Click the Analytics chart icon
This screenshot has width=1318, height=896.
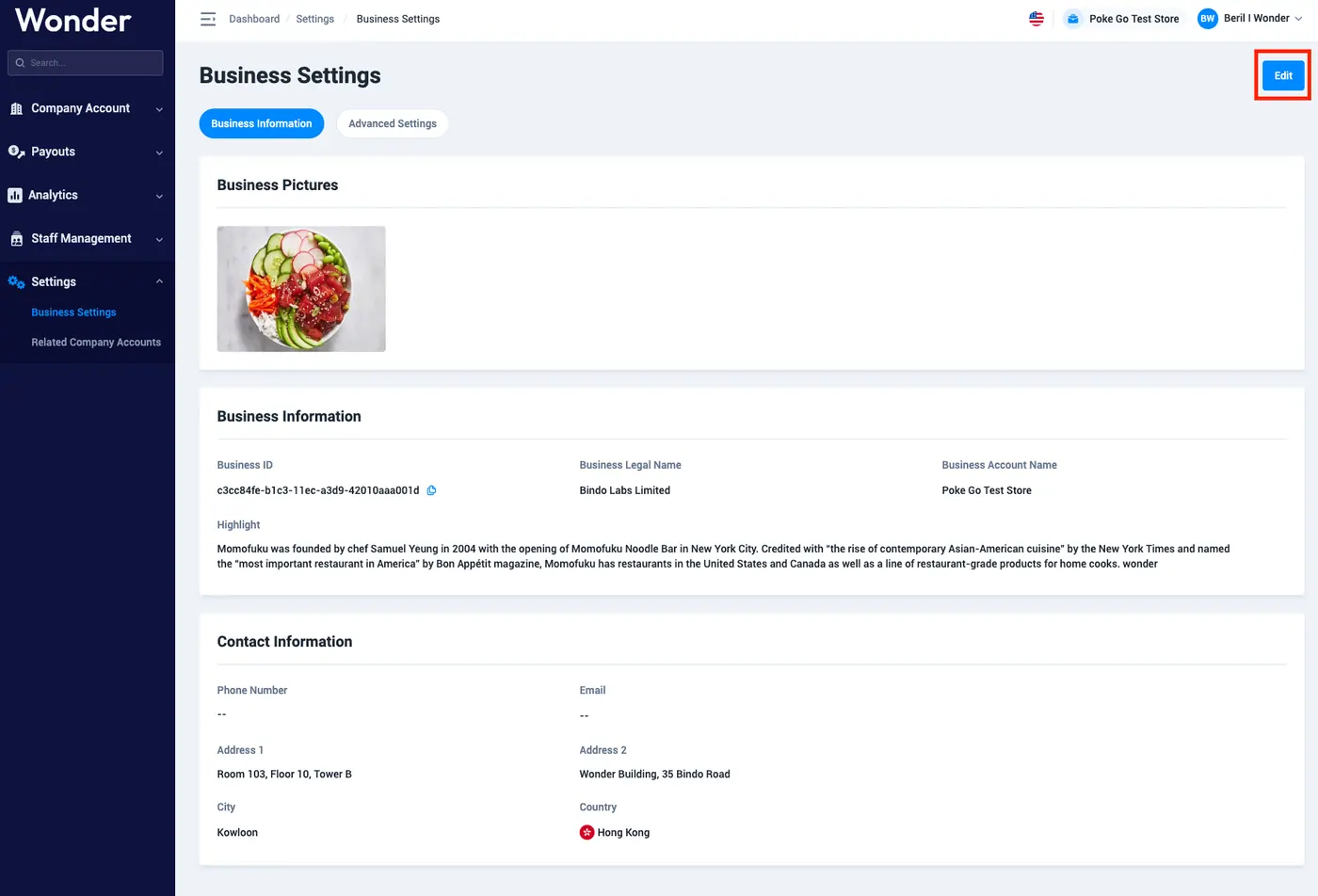(15, 196)
